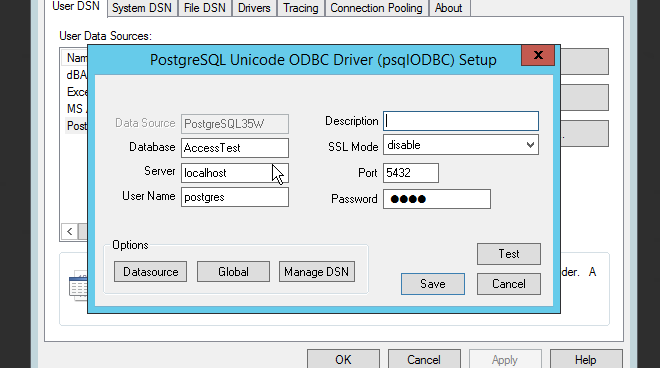Focus the Description text field

(461, 121)
